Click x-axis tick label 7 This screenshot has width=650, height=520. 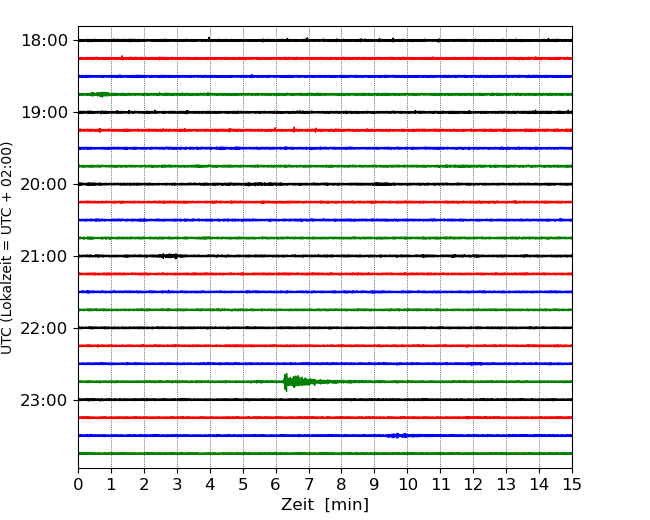[x=309, y=484]
